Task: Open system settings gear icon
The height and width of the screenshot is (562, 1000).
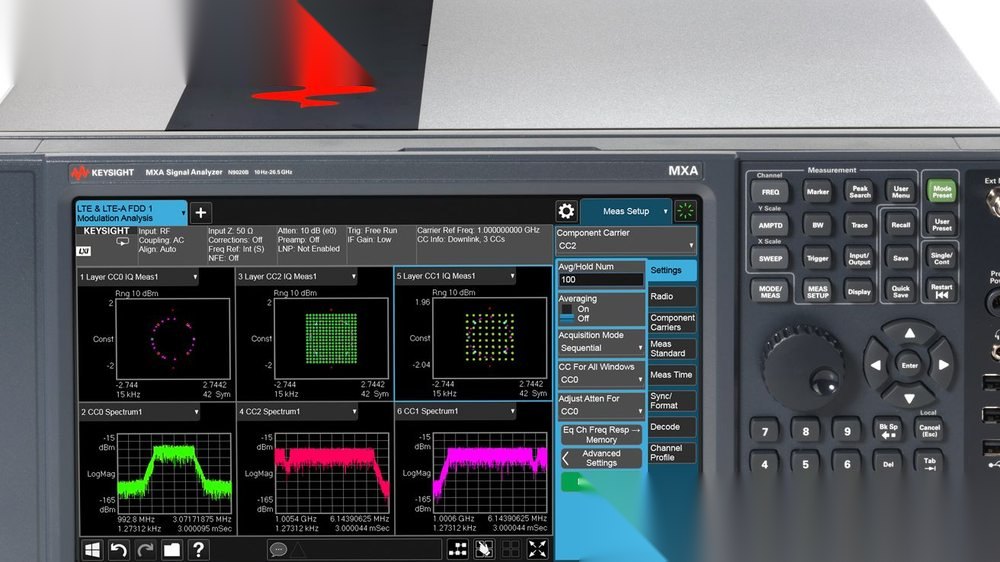Action: [566, 211]
